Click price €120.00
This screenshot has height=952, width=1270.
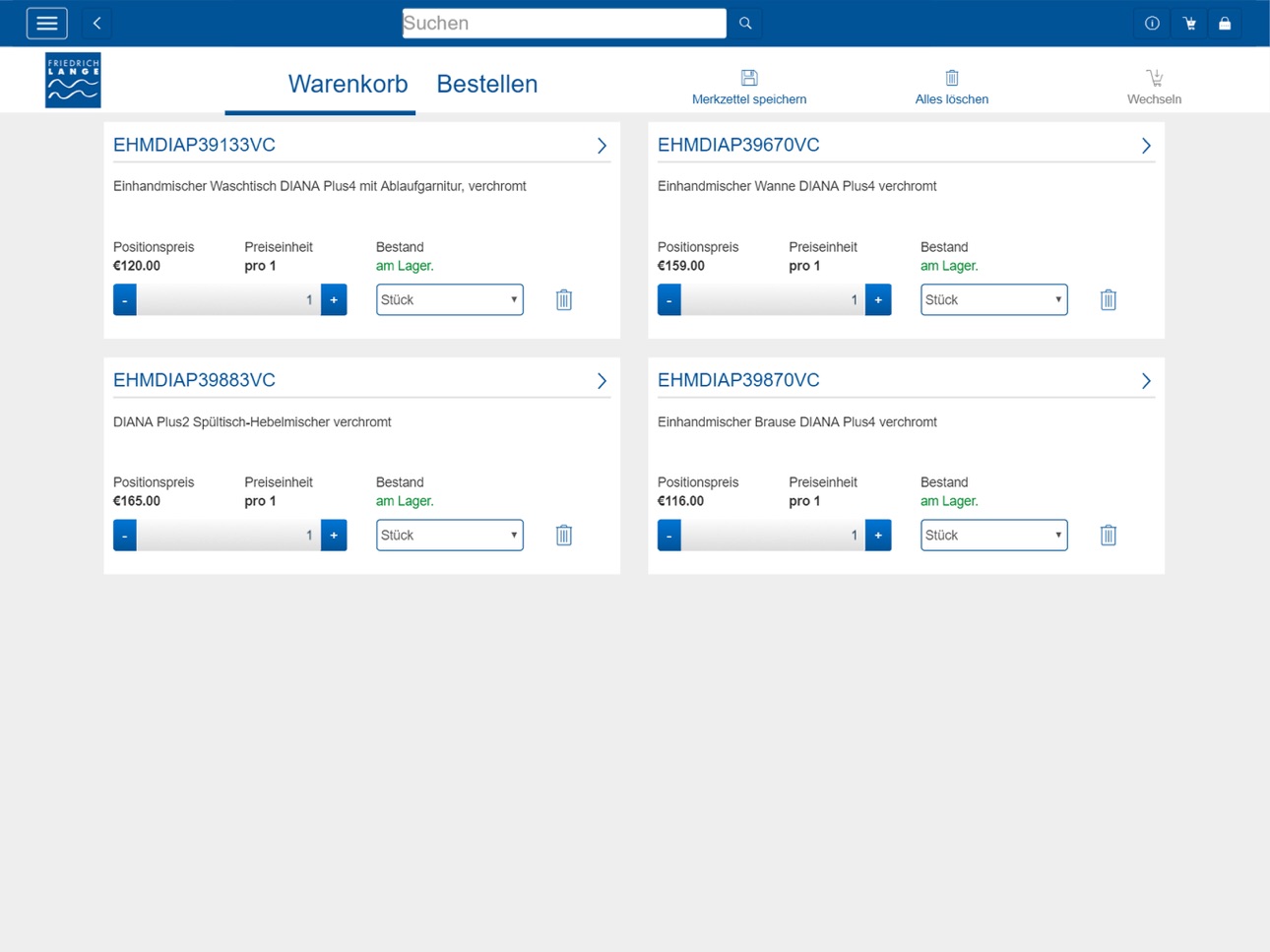click(137, 266)
